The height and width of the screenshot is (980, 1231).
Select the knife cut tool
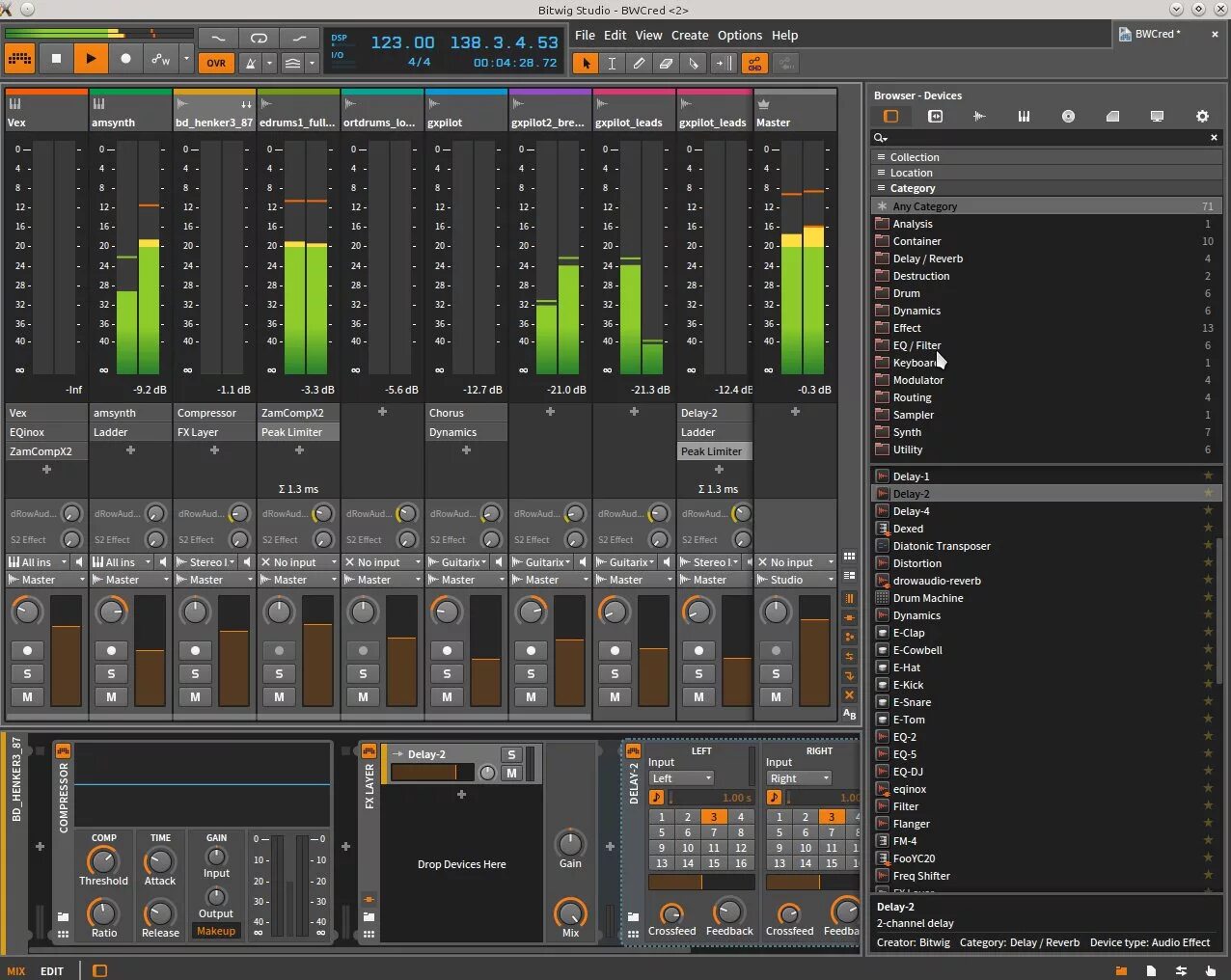pyautogui.click(x=693, y=64)
